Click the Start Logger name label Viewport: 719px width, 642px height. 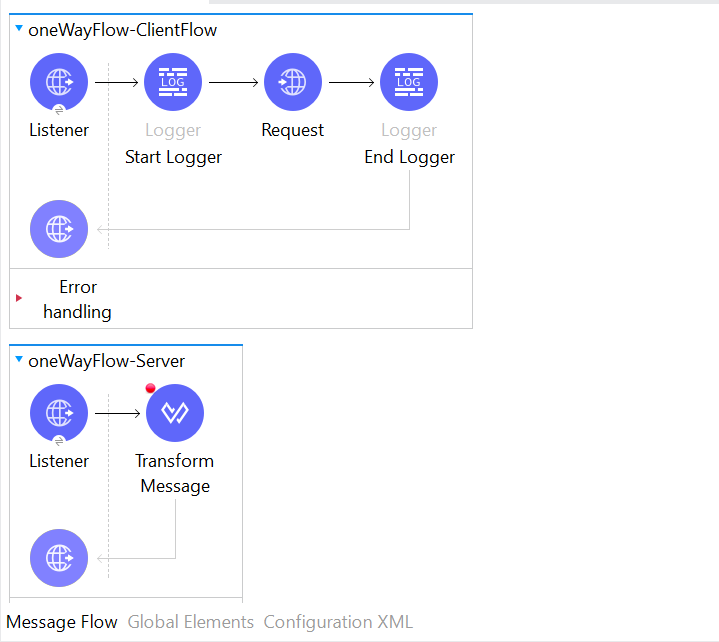point(173,157)
